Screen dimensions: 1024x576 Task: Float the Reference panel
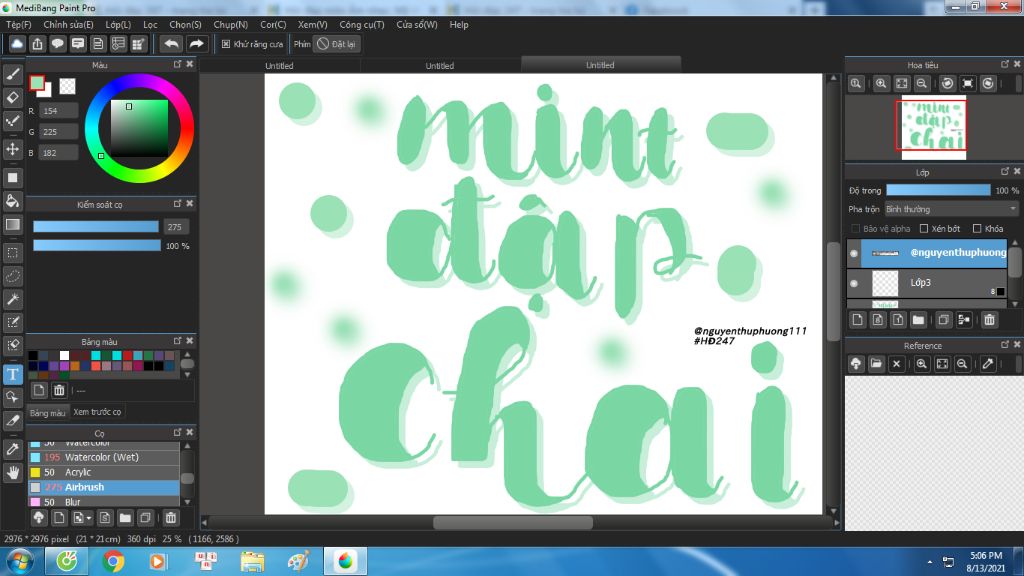click(x=1004, y=344)
